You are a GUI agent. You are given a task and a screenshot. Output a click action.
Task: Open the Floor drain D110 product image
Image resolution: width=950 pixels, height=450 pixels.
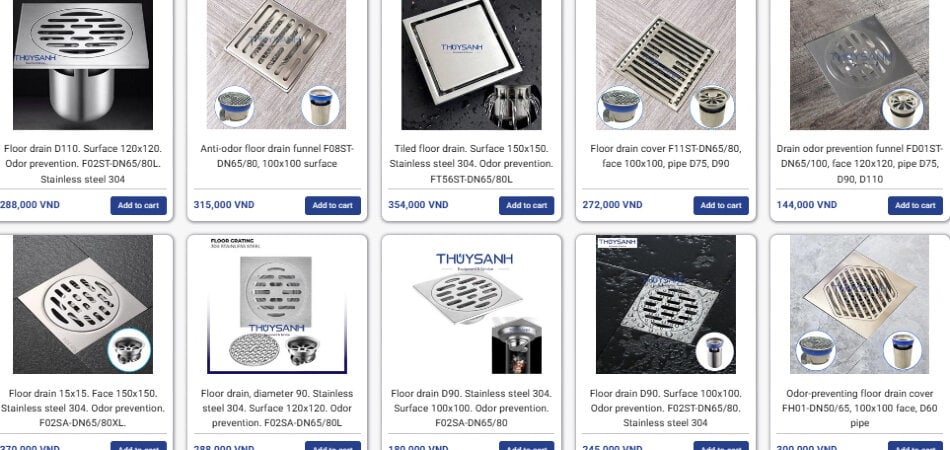(x=83, y=64)
